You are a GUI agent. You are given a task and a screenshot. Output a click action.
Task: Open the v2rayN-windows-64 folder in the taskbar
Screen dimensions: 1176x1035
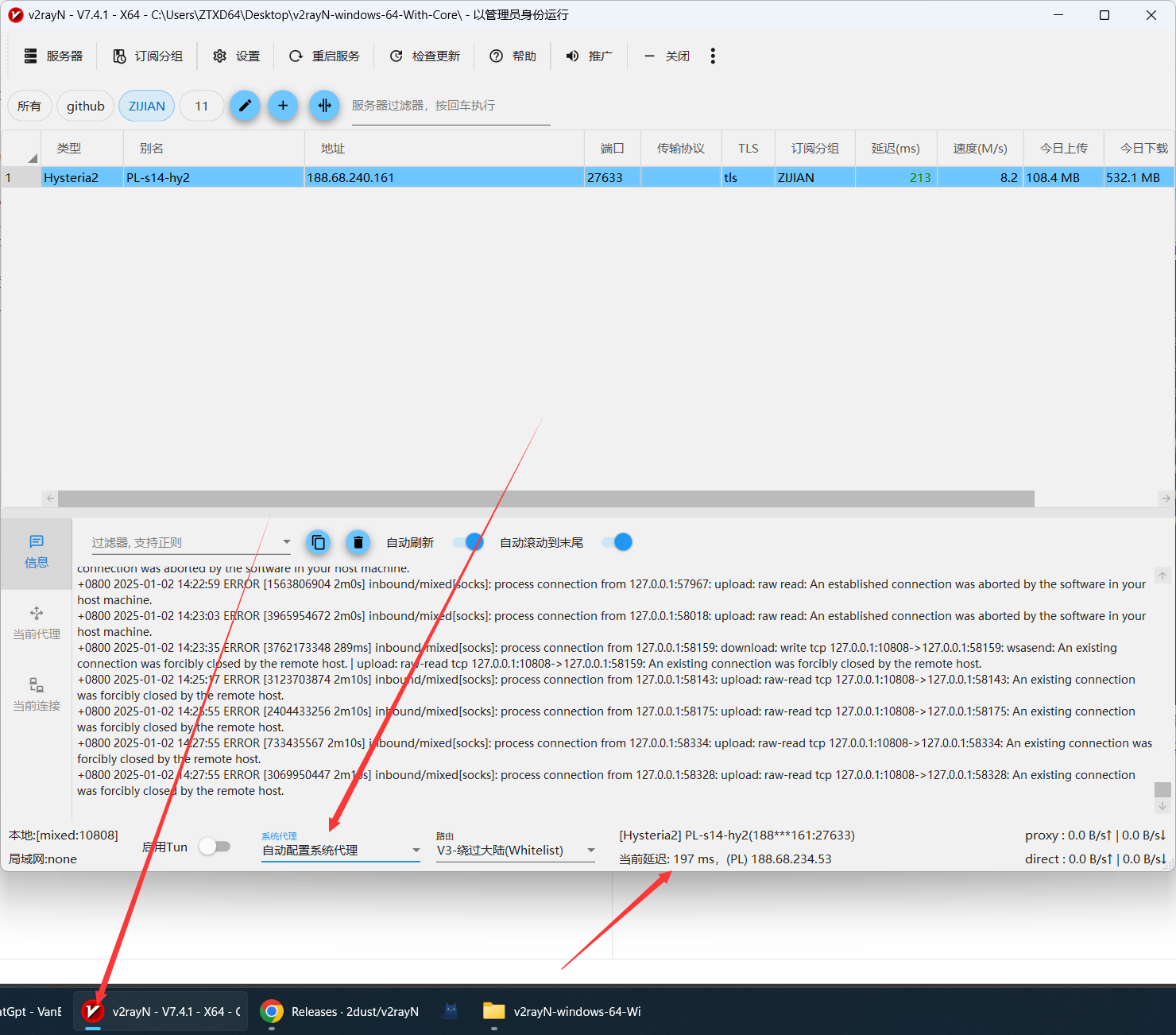[x=563, y=1011]
